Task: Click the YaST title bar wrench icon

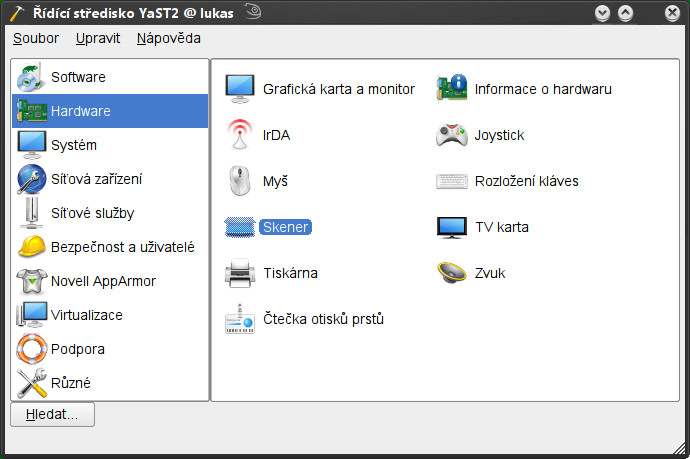Action: (x=16, y=13)
